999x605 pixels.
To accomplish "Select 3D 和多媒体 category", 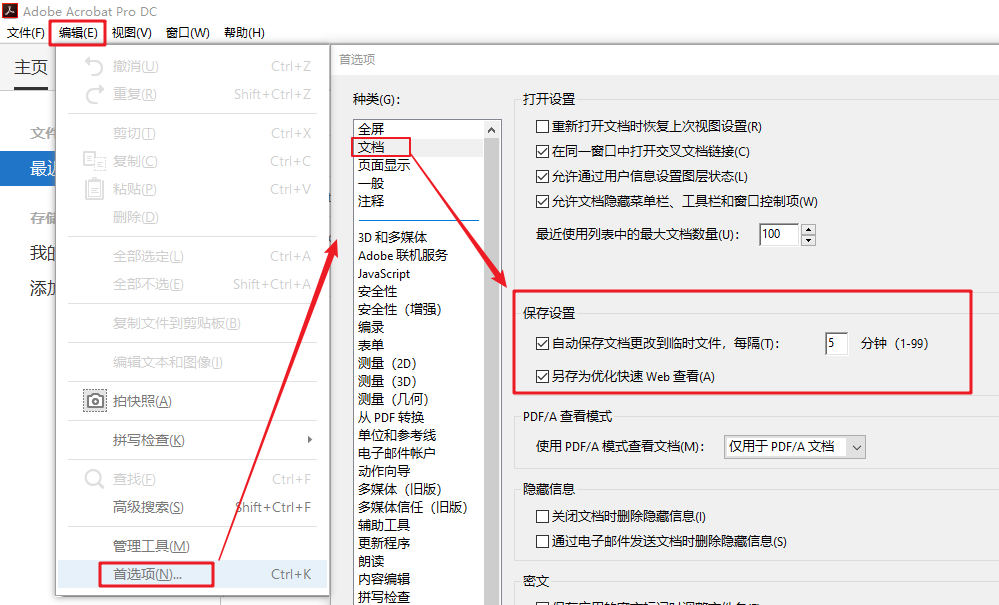I will [392, 238].
